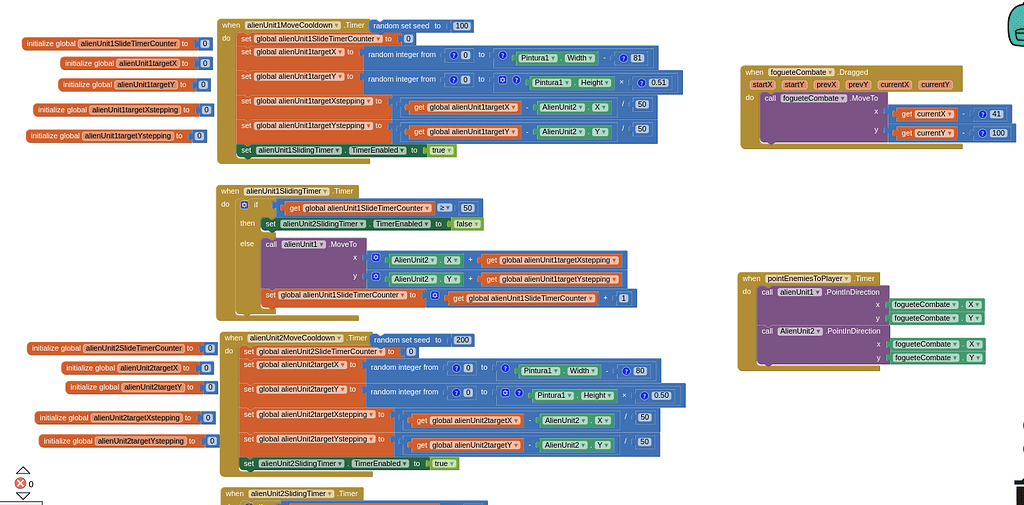Click question mark icon beside value 81

click(622, 59)
